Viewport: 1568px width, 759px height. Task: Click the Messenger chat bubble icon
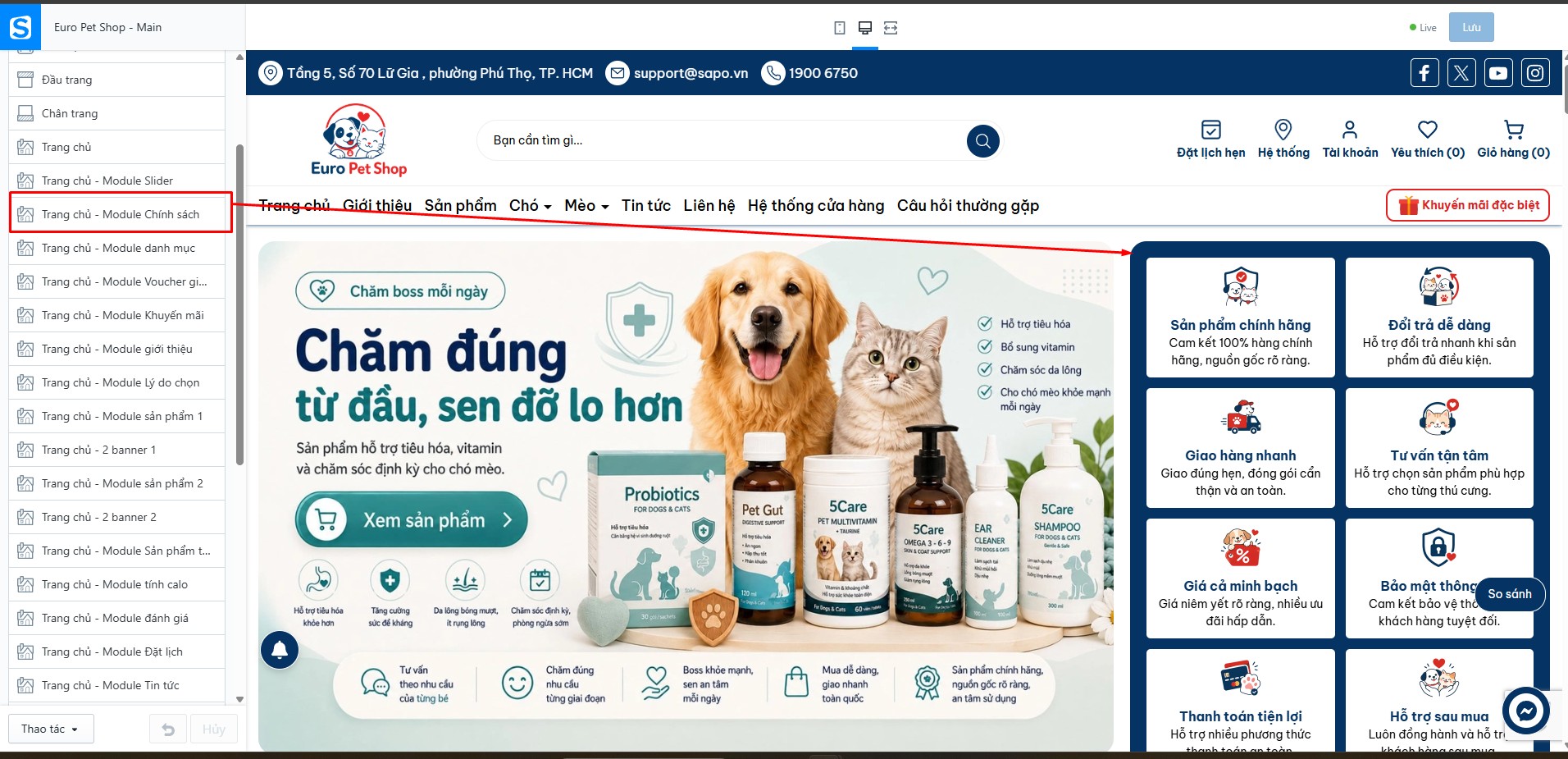pyautogui.click(x=1526, y=711)
